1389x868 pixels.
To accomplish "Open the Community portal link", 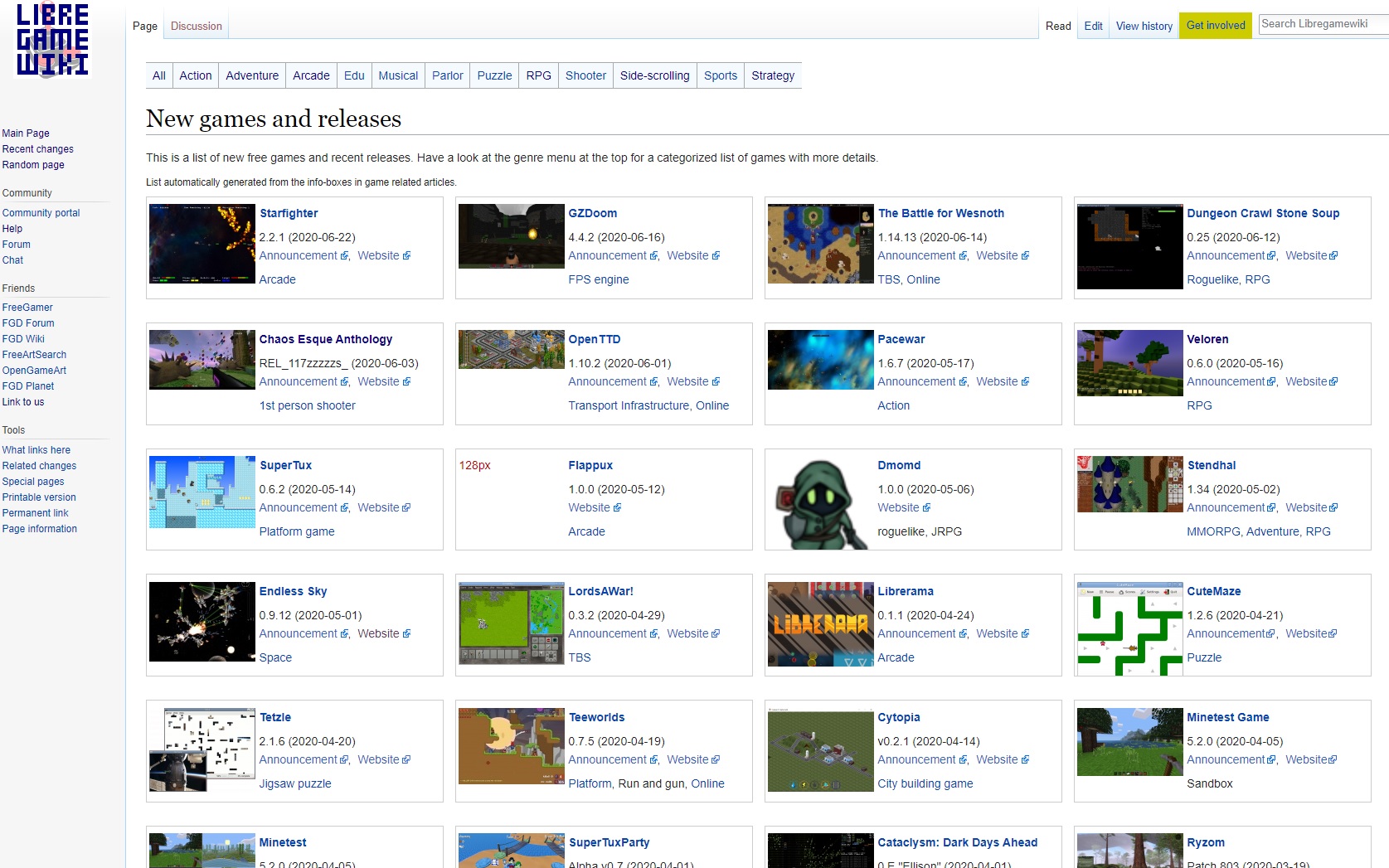I will 41,213.
